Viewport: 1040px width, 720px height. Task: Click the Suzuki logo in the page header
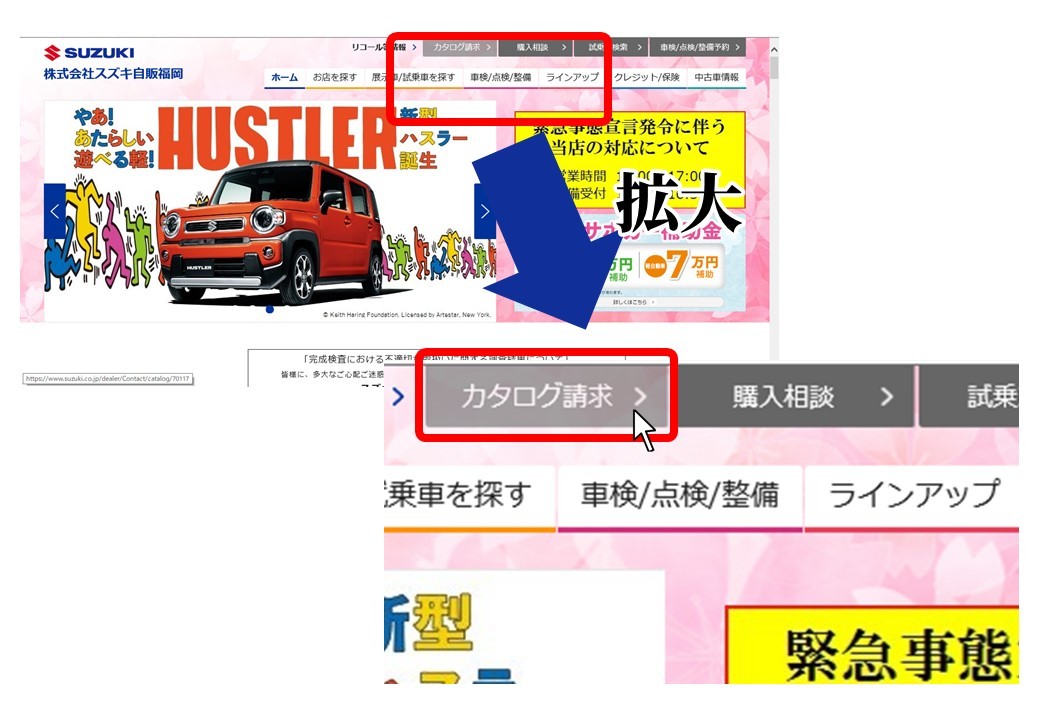(90, 52)
